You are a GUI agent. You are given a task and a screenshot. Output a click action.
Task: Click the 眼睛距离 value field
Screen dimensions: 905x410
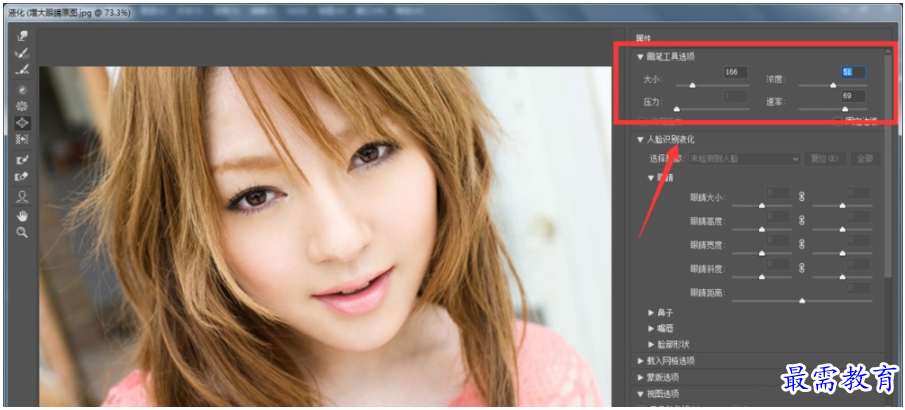pyautogui.click(x=859, y=288)
